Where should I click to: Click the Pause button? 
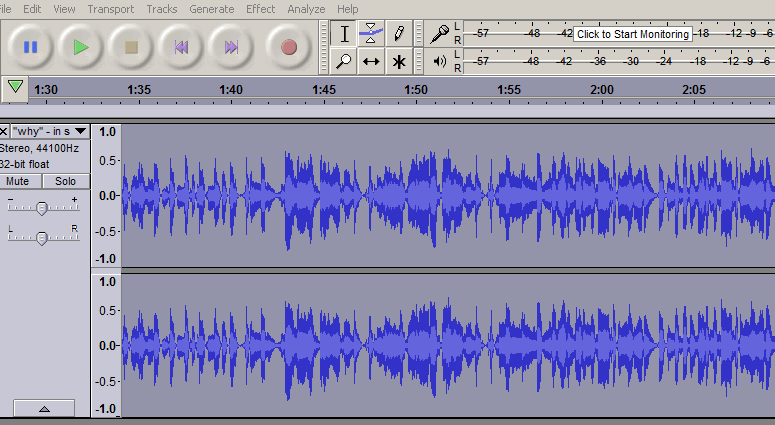30,47
